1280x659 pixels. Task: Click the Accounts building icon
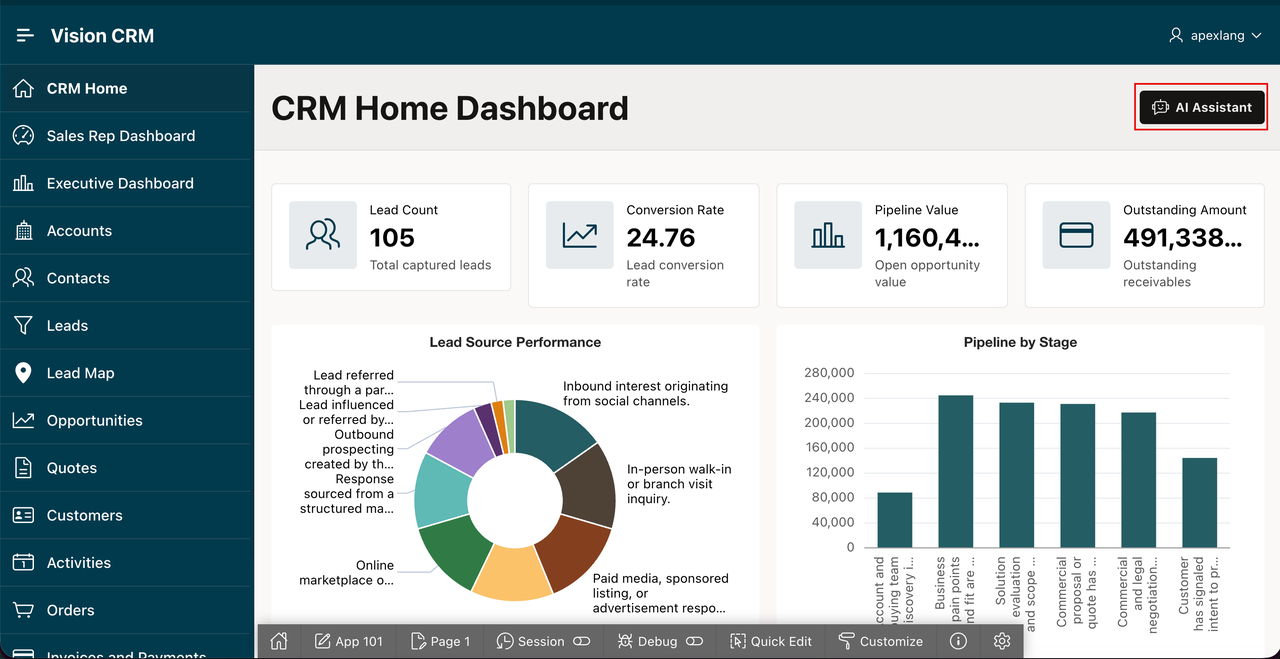click(x=23, y=231)
